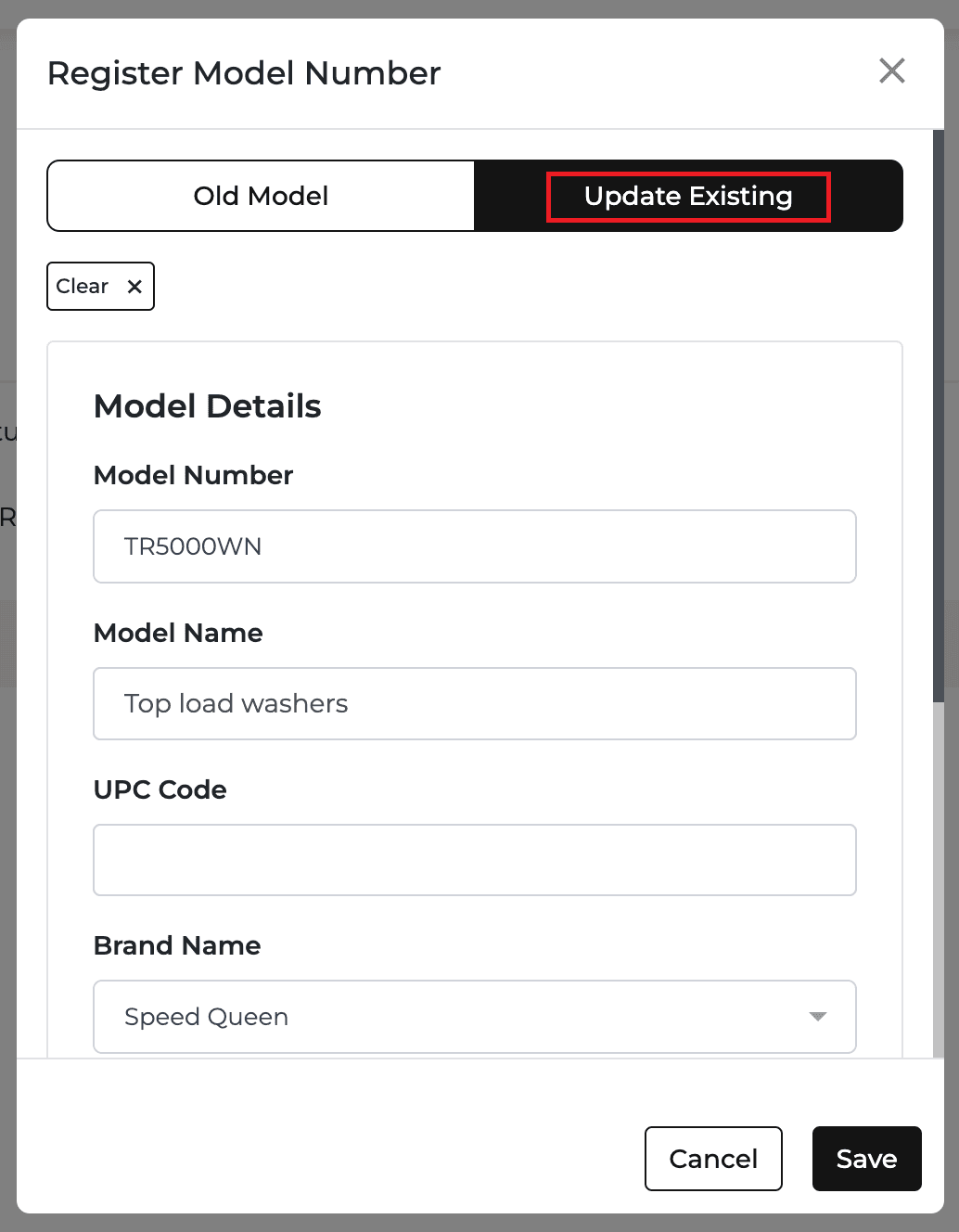
Task: Cancel the model registration
Action: click(x=713, y=1159)
